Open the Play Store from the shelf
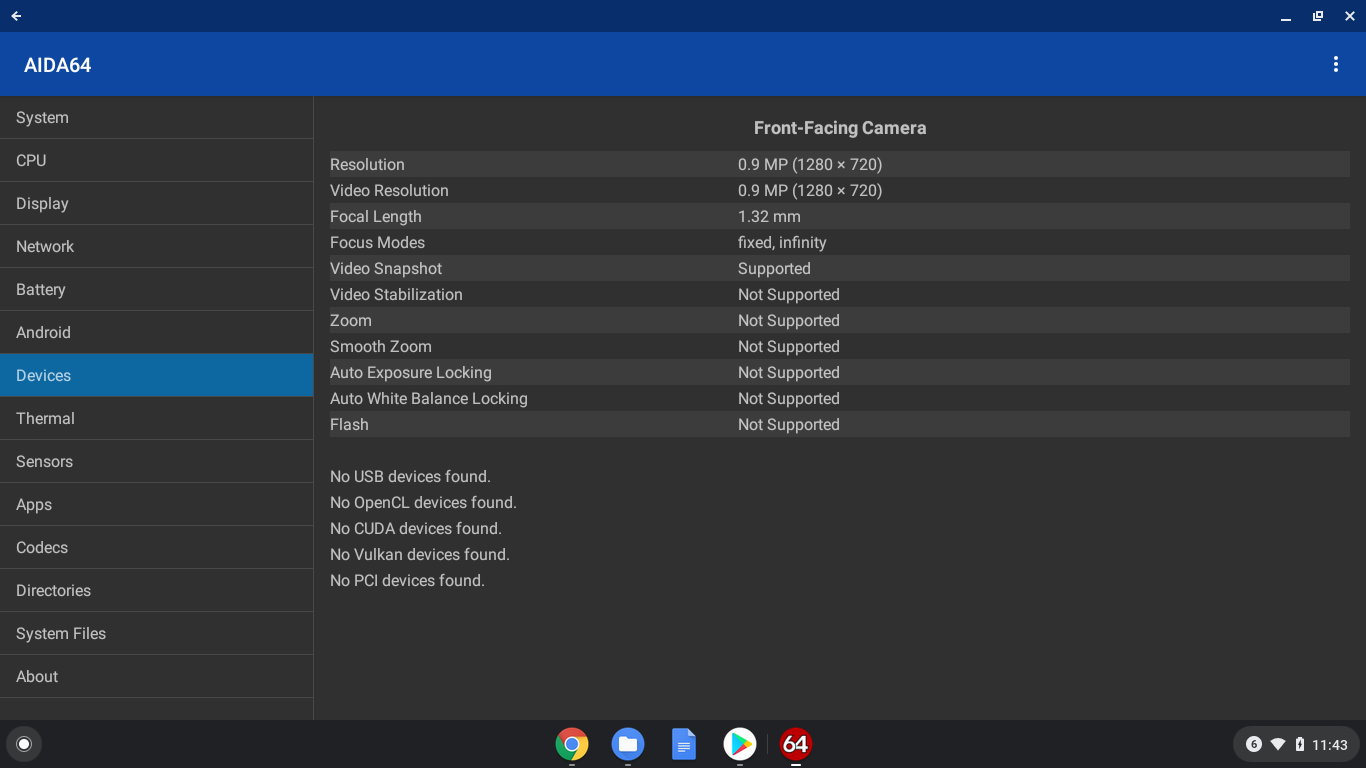 point(740,744)
